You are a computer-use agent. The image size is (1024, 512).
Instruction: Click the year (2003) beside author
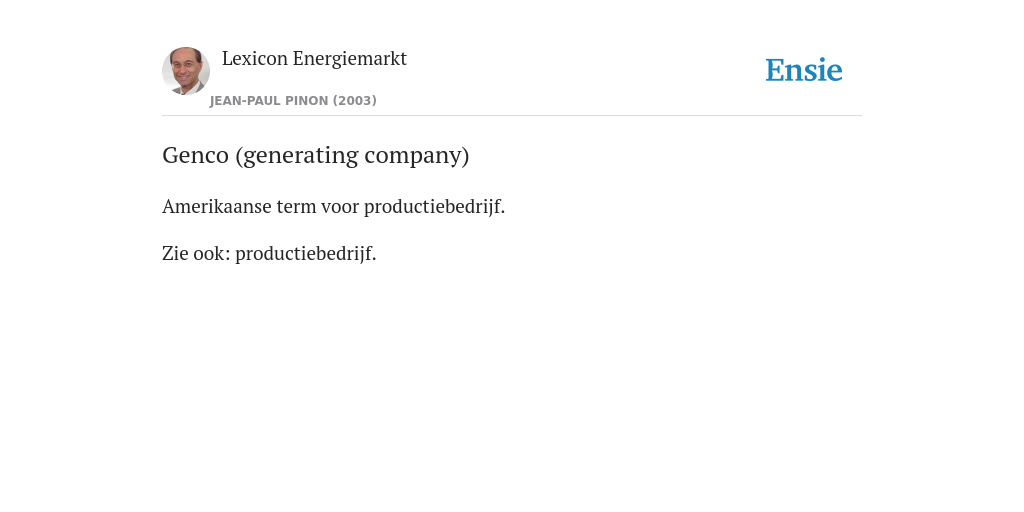click(x=355, y=101)
